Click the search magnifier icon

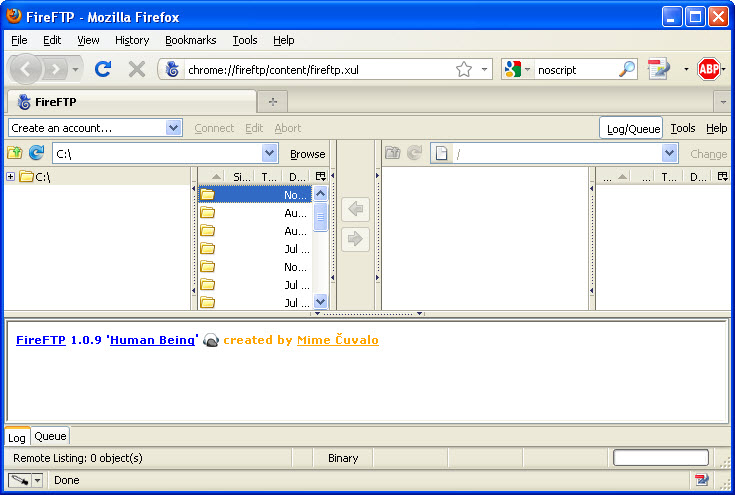click(x=627, y=69)
